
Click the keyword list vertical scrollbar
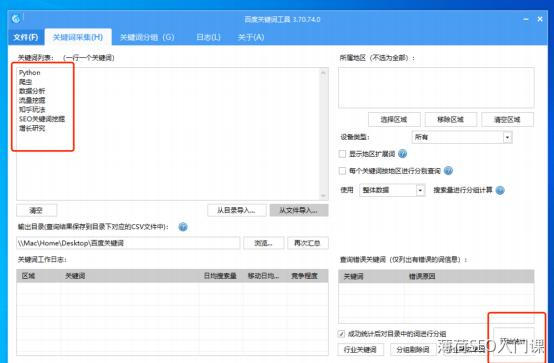tap(323, 134)
